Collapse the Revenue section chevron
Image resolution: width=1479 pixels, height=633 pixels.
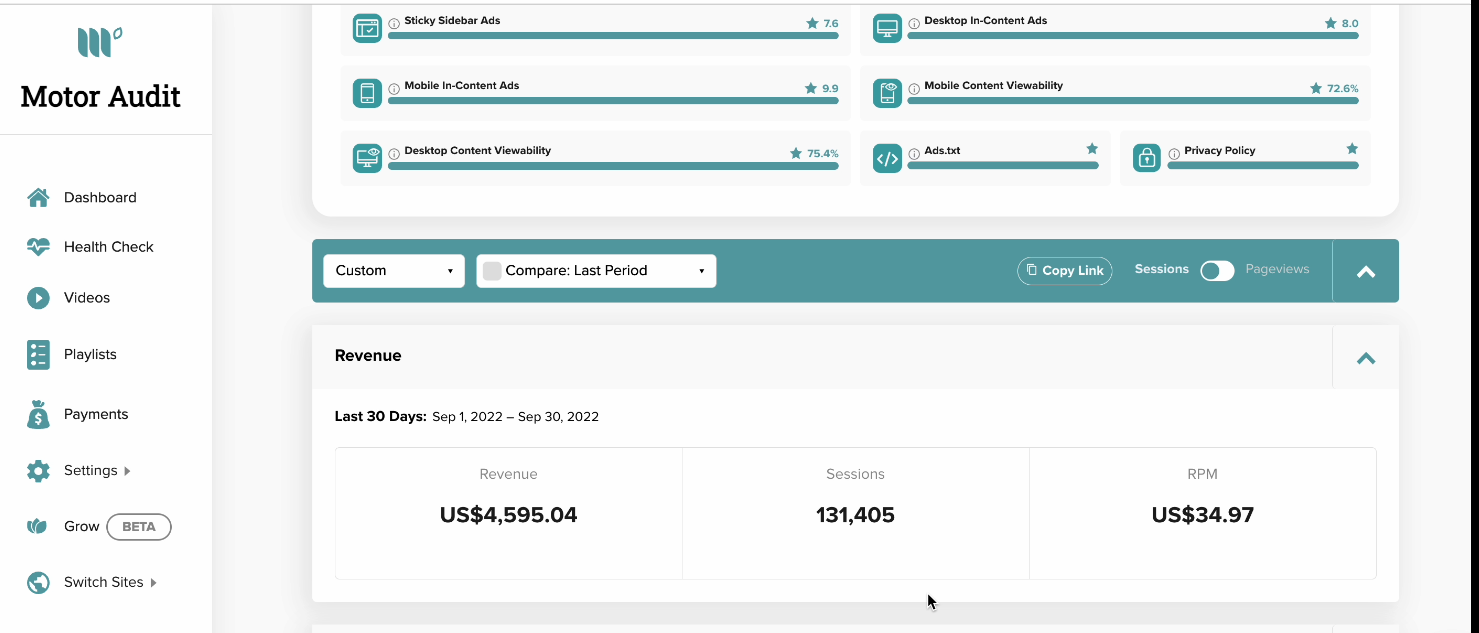1366,357
